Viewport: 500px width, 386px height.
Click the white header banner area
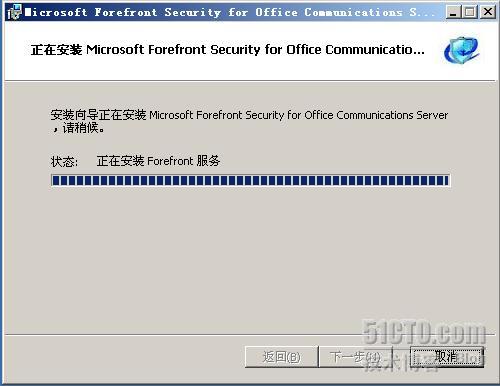[250, 52]
